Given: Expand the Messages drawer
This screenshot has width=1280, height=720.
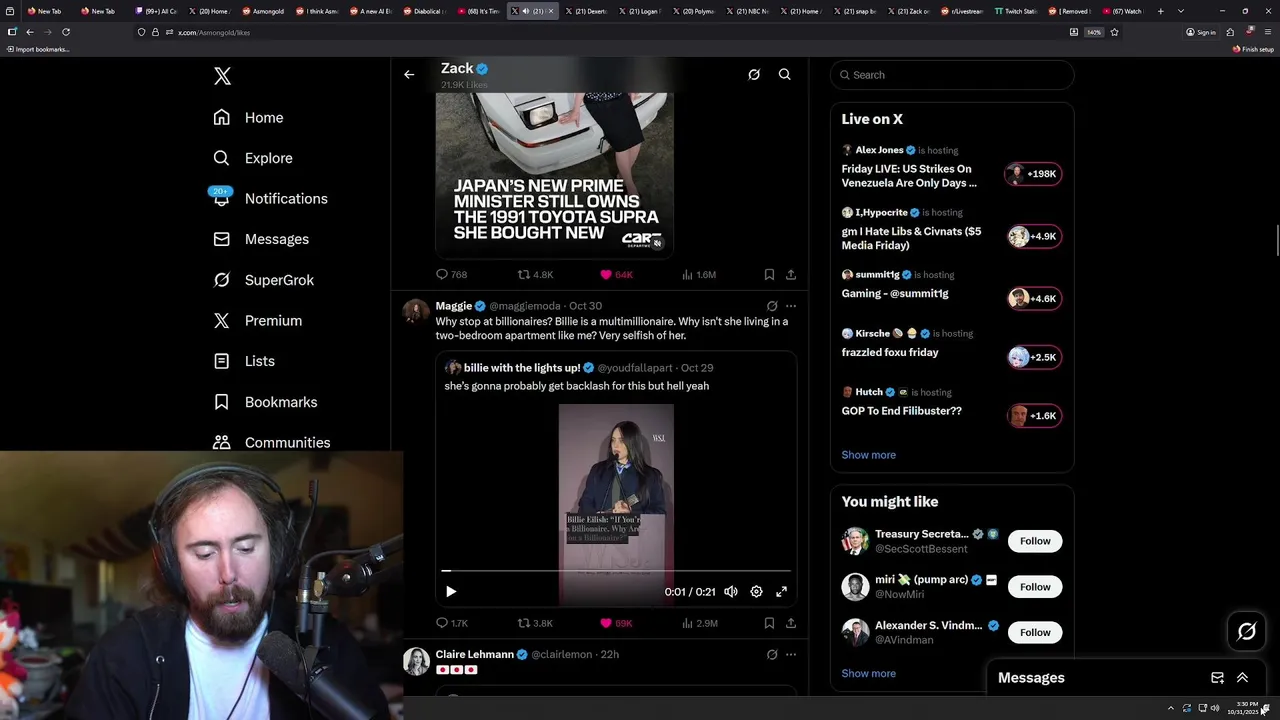Looking at the screenshot, I should pyautogui.click(x=1242, y=678).
